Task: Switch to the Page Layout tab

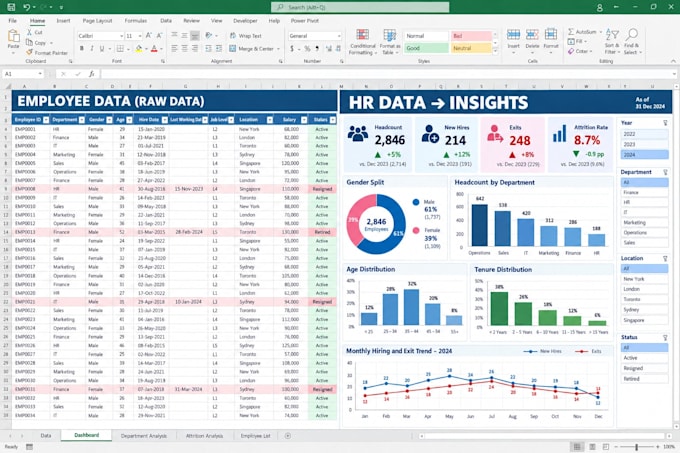Action: click(97, 21)
